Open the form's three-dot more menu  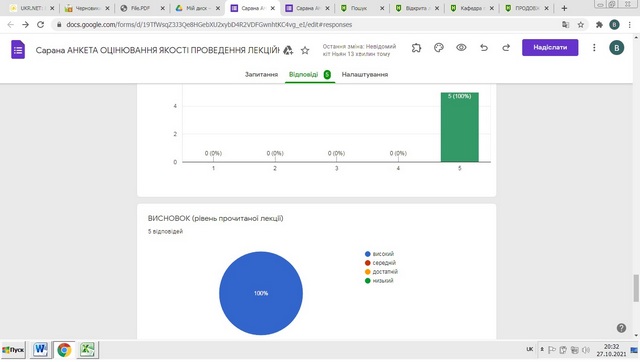594,48
